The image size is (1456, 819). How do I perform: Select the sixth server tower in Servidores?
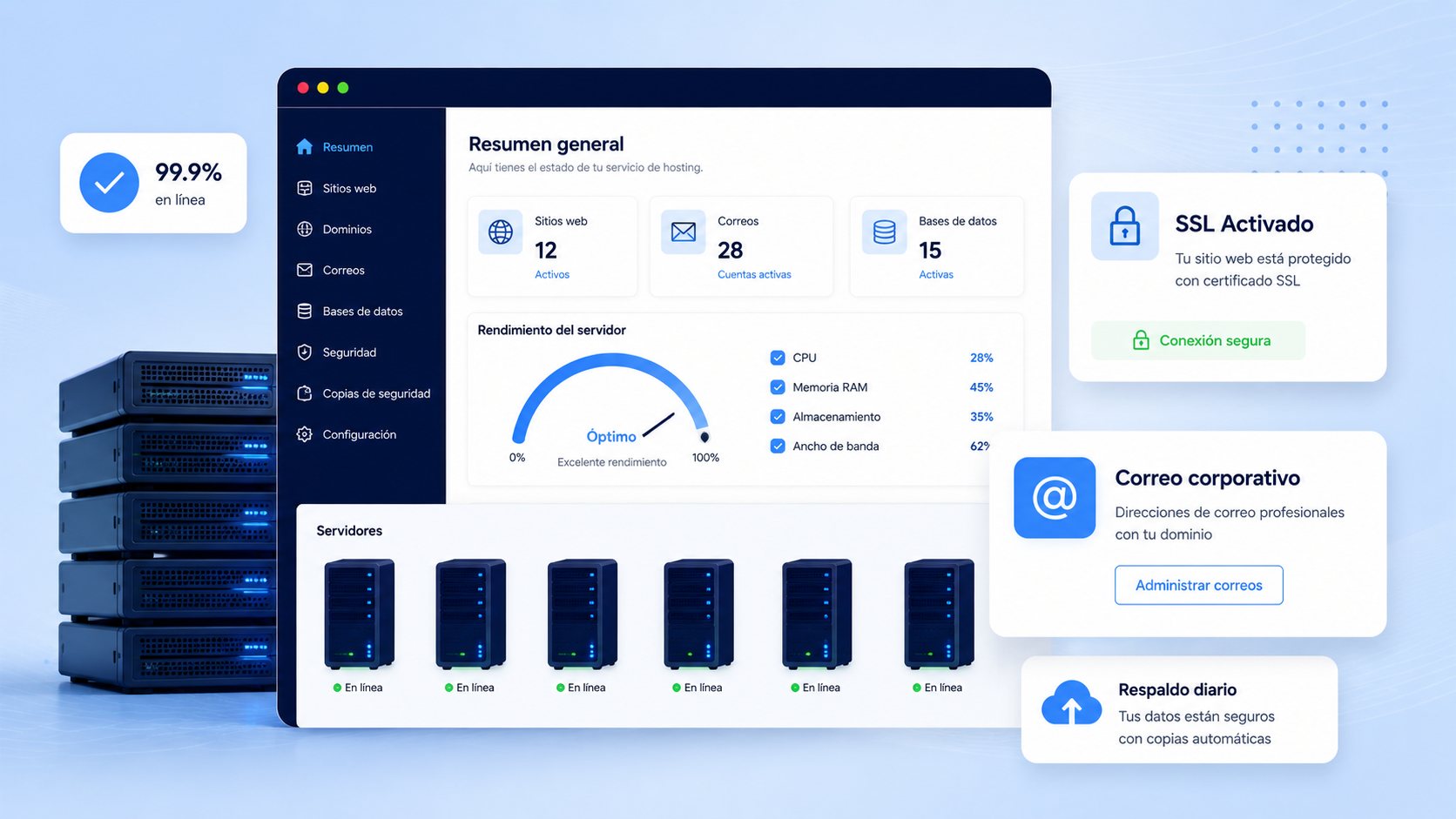click(939, 614)
